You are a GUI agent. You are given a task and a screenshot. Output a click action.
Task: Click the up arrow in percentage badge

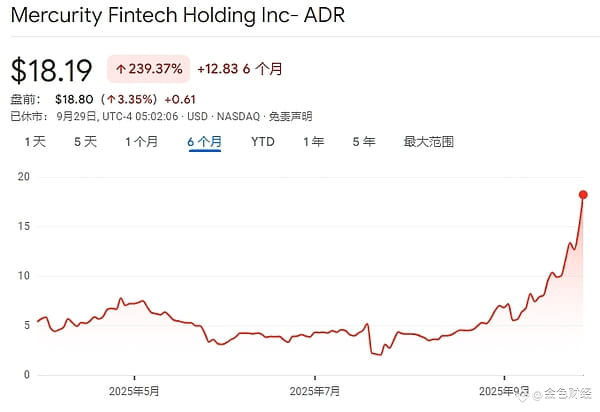121,69
